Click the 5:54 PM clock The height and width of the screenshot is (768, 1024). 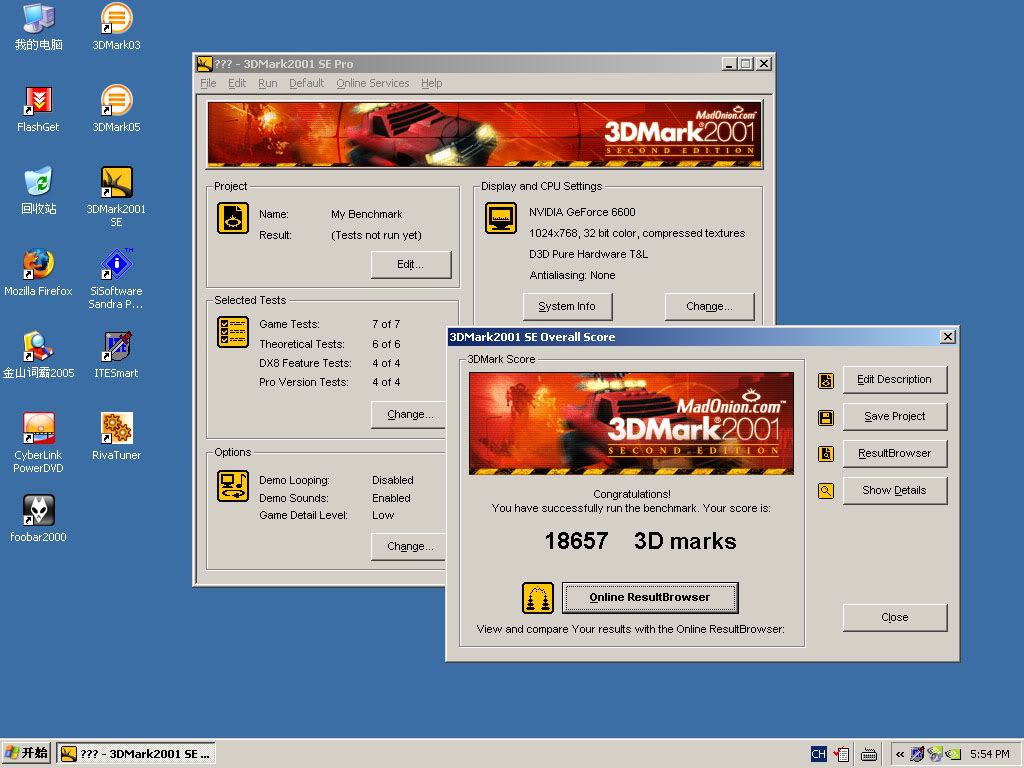coord(989,754)
